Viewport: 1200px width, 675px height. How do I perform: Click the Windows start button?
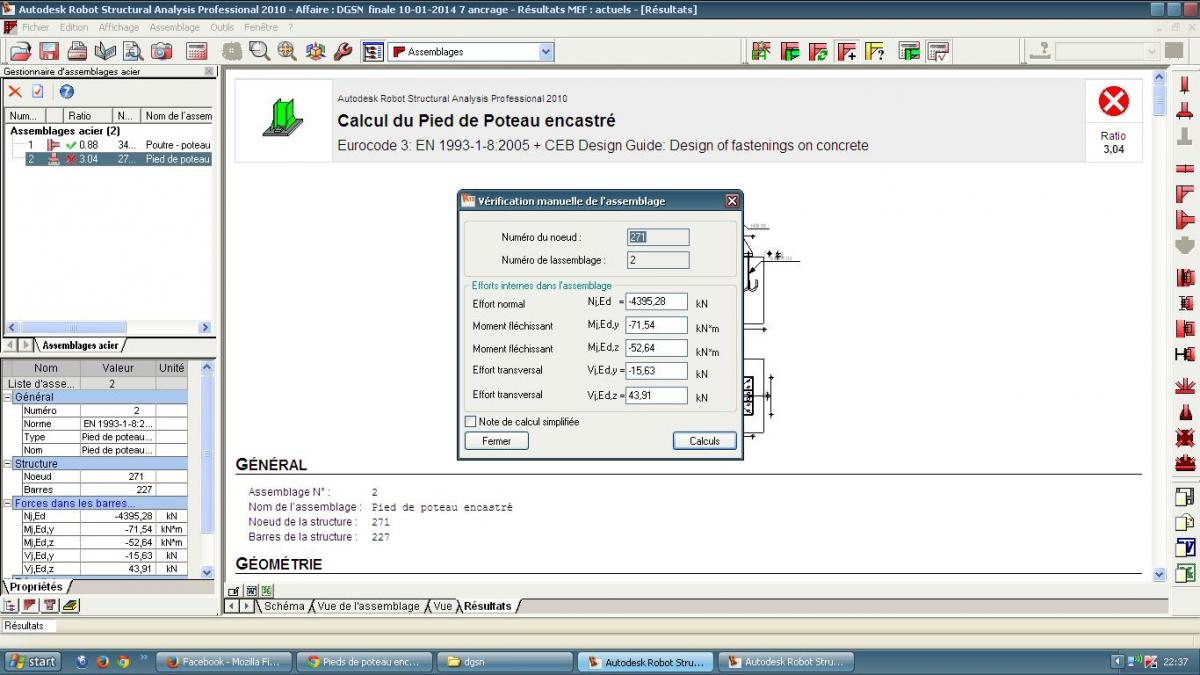click(x=32, y=661)
